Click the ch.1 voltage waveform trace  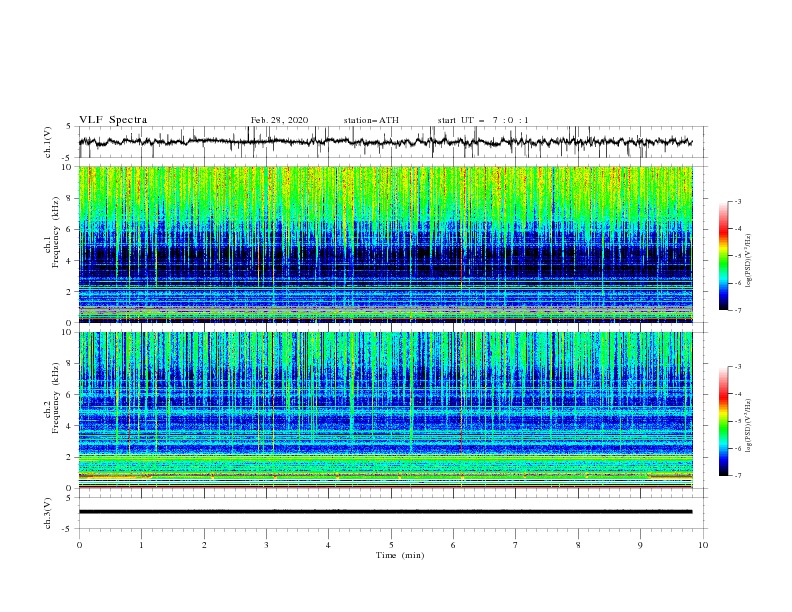[x=385, y=142]
